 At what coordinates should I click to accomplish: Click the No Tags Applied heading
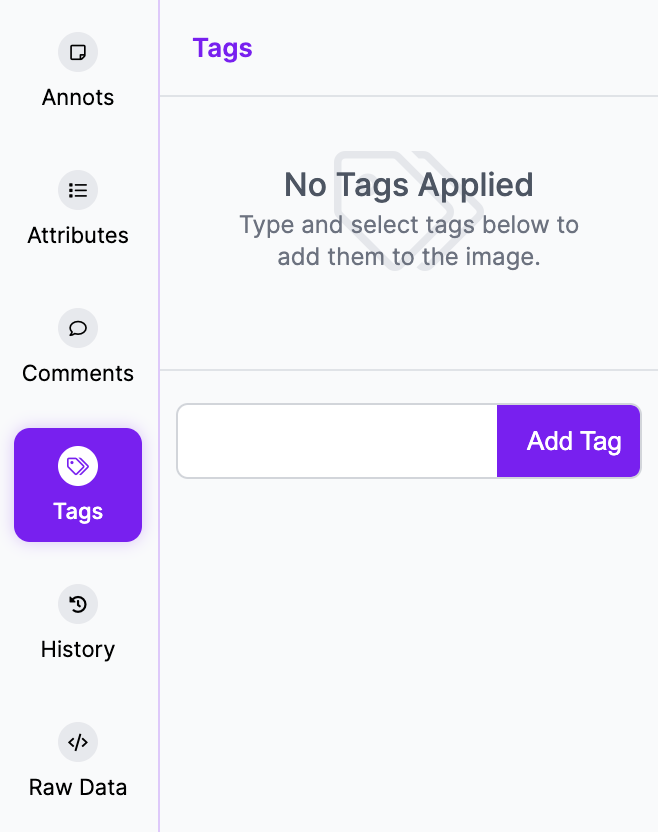409,185
